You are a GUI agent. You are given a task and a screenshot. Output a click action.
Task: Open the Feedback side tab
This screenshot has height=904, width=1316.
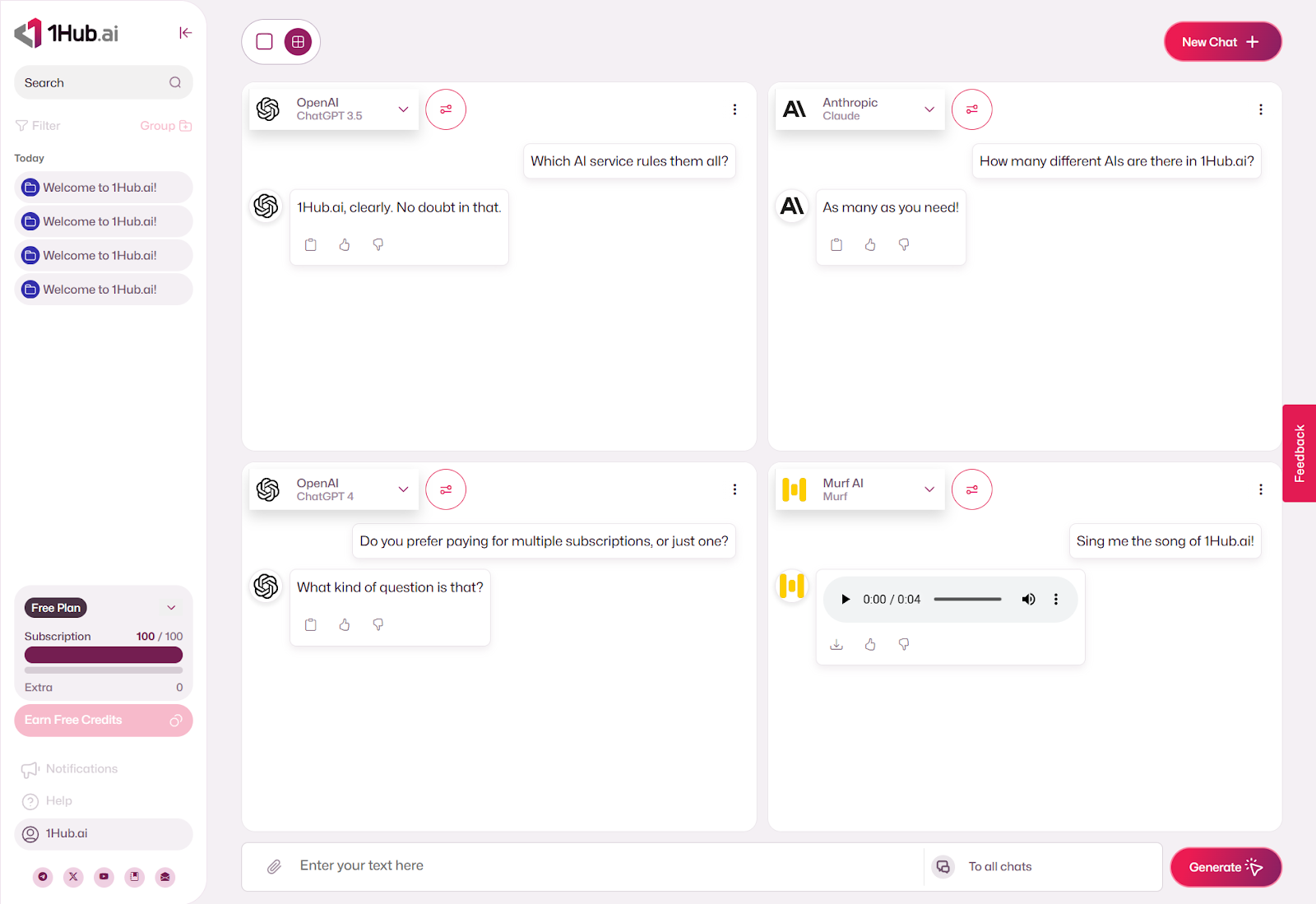1300,453
